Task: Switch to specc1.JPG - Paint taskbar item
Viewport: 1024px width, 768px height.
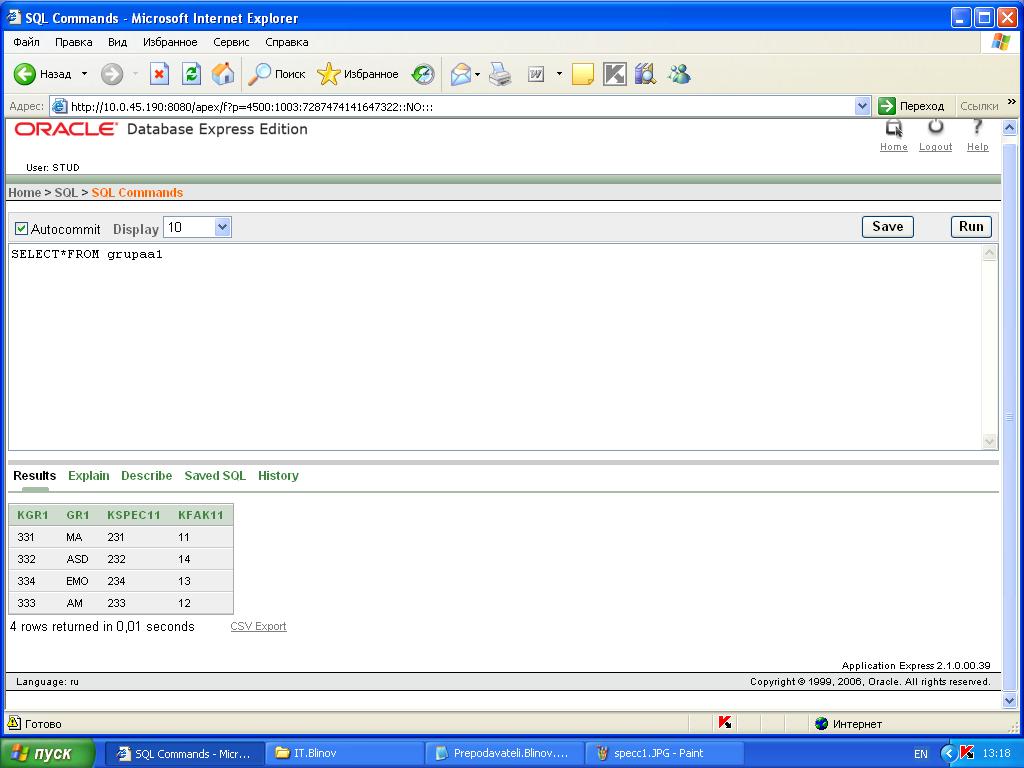Action: [x=664, y=753]
